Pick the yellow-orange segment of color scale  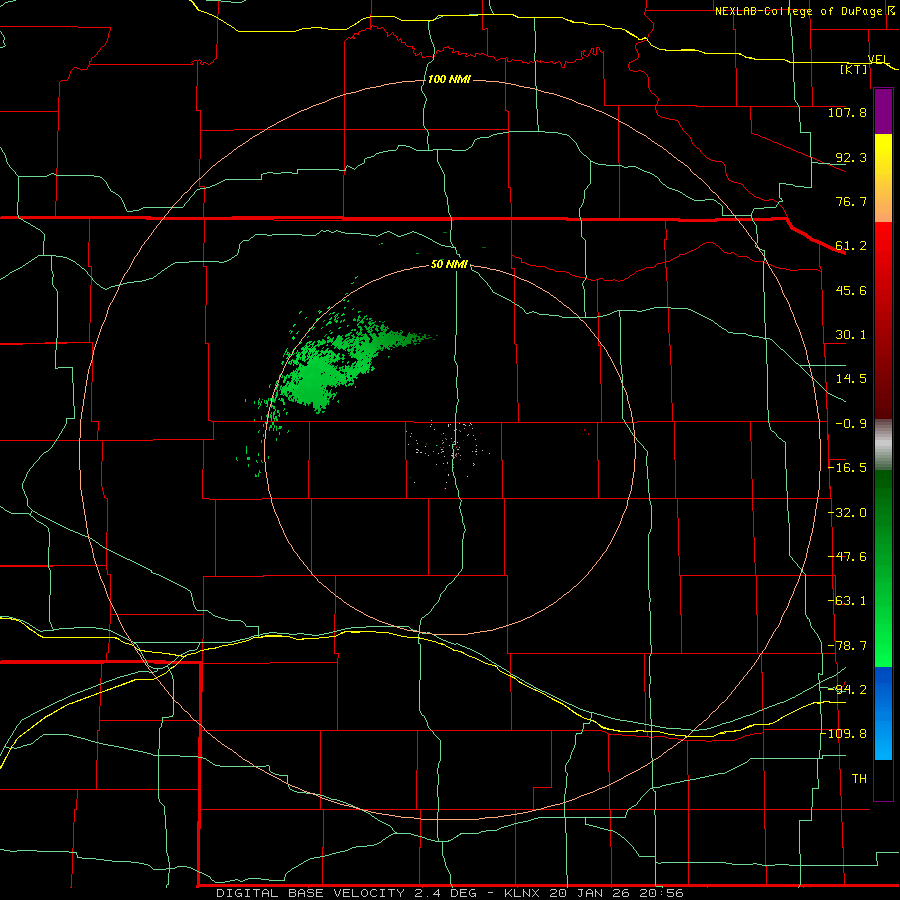tap(883, 178)
